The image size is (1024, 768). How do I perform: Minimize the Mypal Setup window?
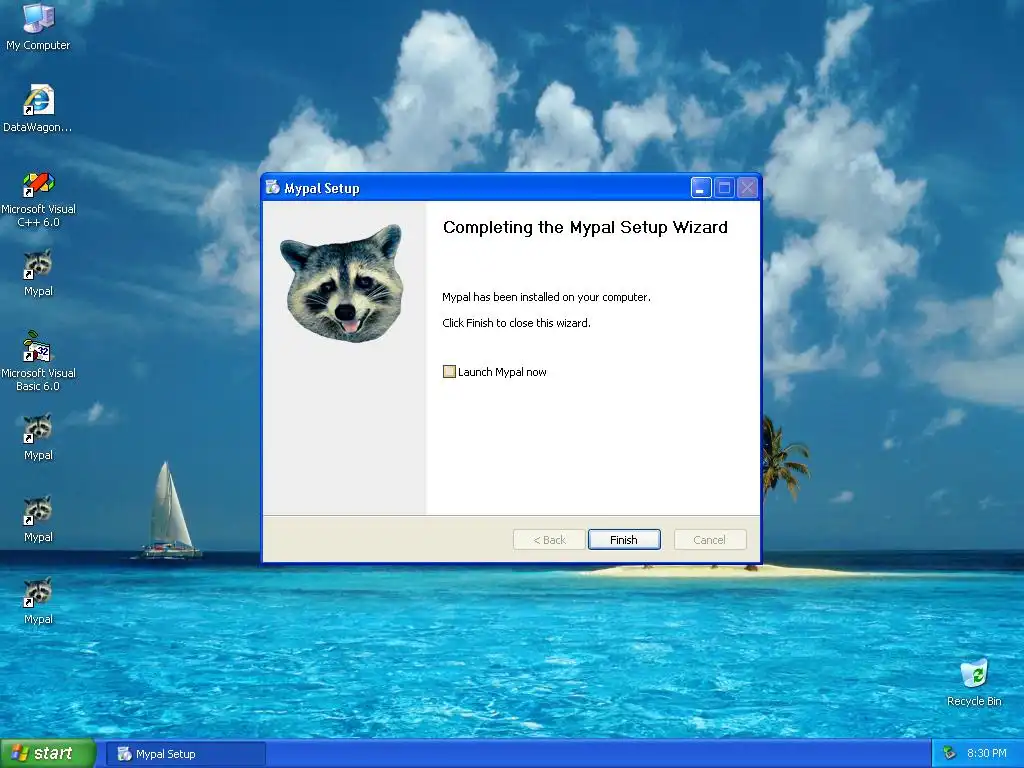(701, 188)
